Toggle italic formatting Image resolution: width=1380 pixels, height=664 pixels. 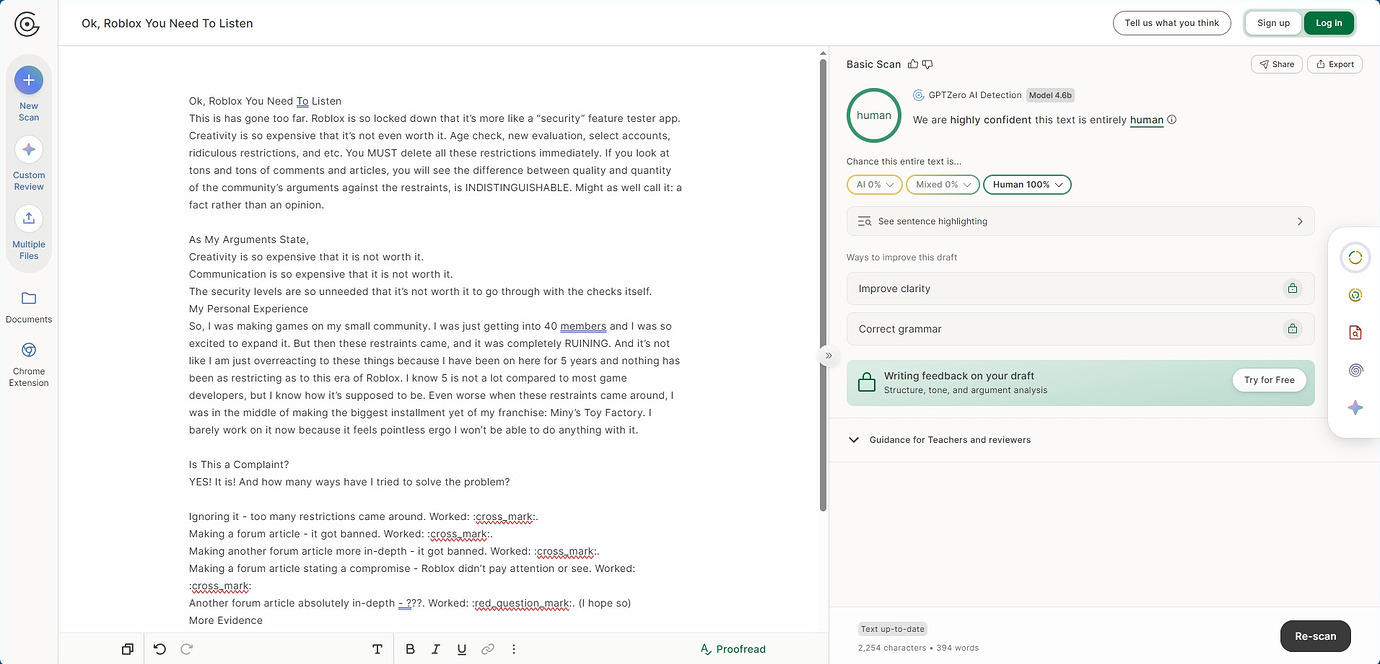(x=436, y=649)
